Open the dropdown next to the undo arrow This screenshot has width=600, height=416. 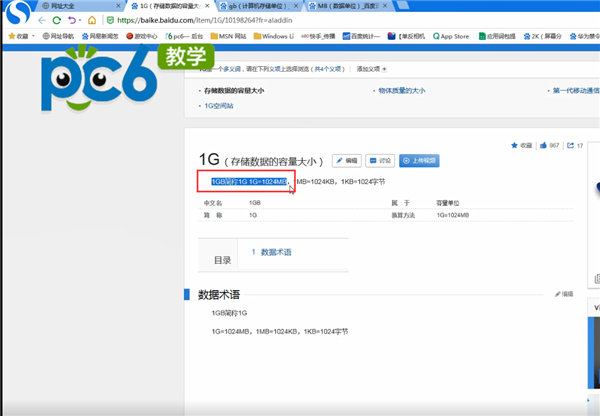[x=80, y=20]
